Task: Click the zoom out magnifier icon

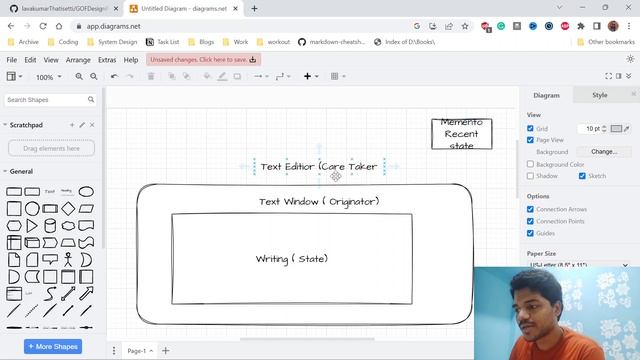Action: (94, 76)
